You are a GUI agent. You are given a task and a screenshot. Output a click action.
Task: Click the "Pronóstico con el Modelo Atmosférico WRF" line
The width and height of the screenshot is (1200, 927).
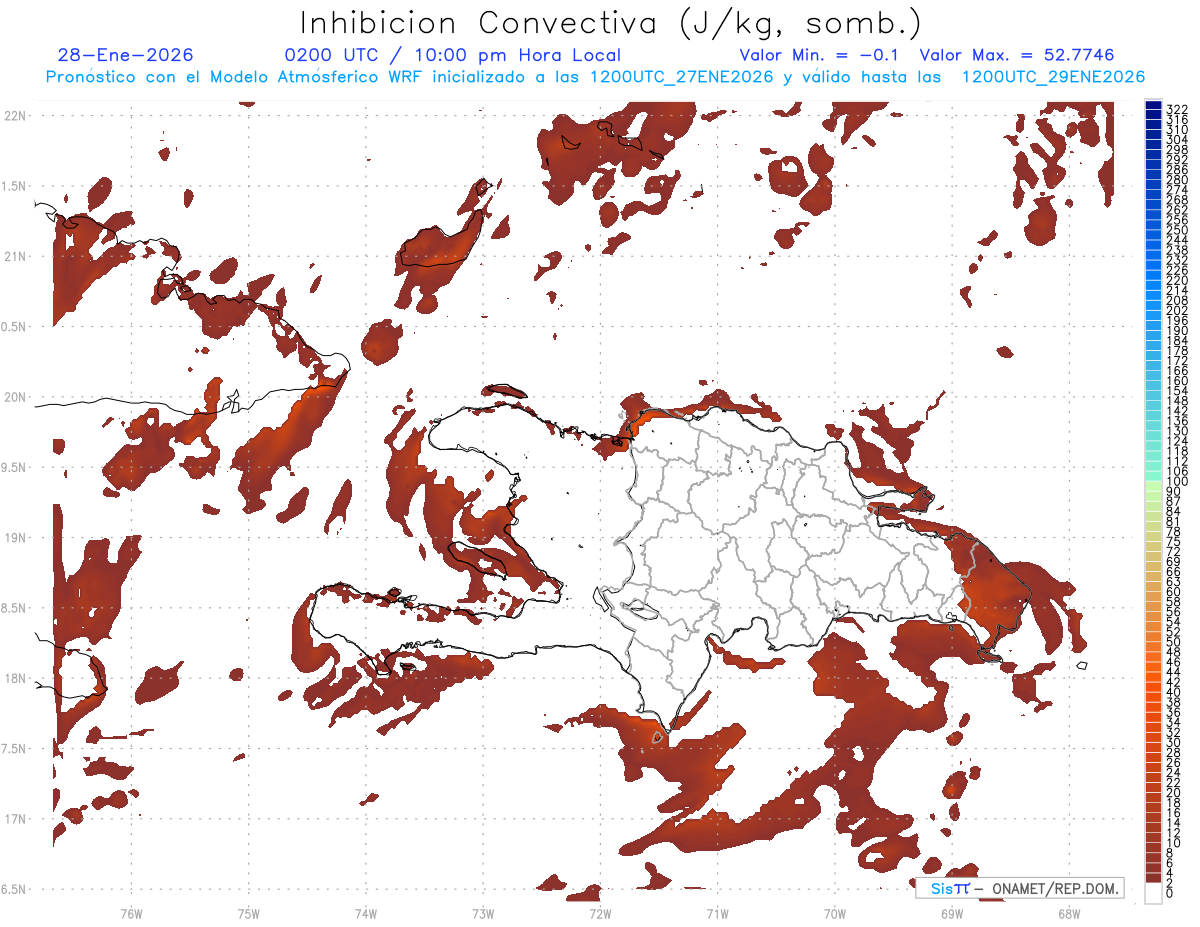coord(595,77)
